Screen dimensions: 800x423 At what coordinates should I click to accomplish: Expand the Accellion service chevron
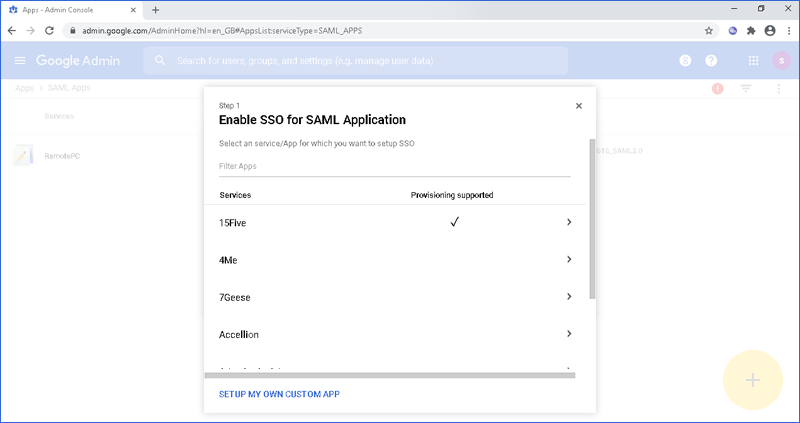[569, 333]
